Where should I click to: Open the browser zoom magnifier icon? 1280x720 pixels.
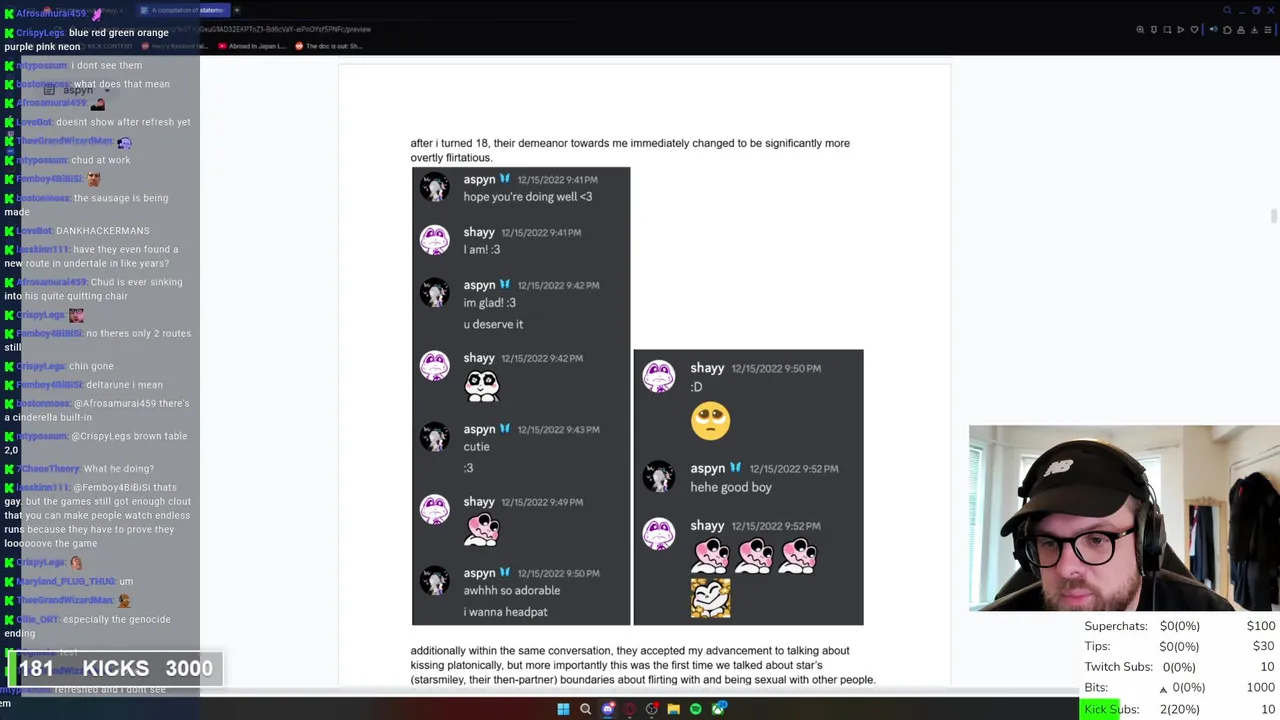coord(1140,30)
